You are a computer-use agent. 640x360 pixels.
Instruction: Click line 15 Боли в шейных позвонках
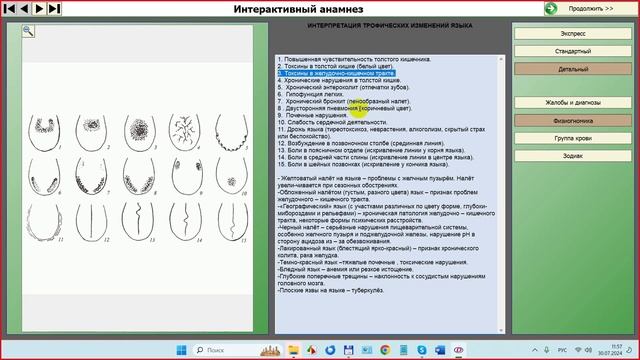[x=363, y=164]
